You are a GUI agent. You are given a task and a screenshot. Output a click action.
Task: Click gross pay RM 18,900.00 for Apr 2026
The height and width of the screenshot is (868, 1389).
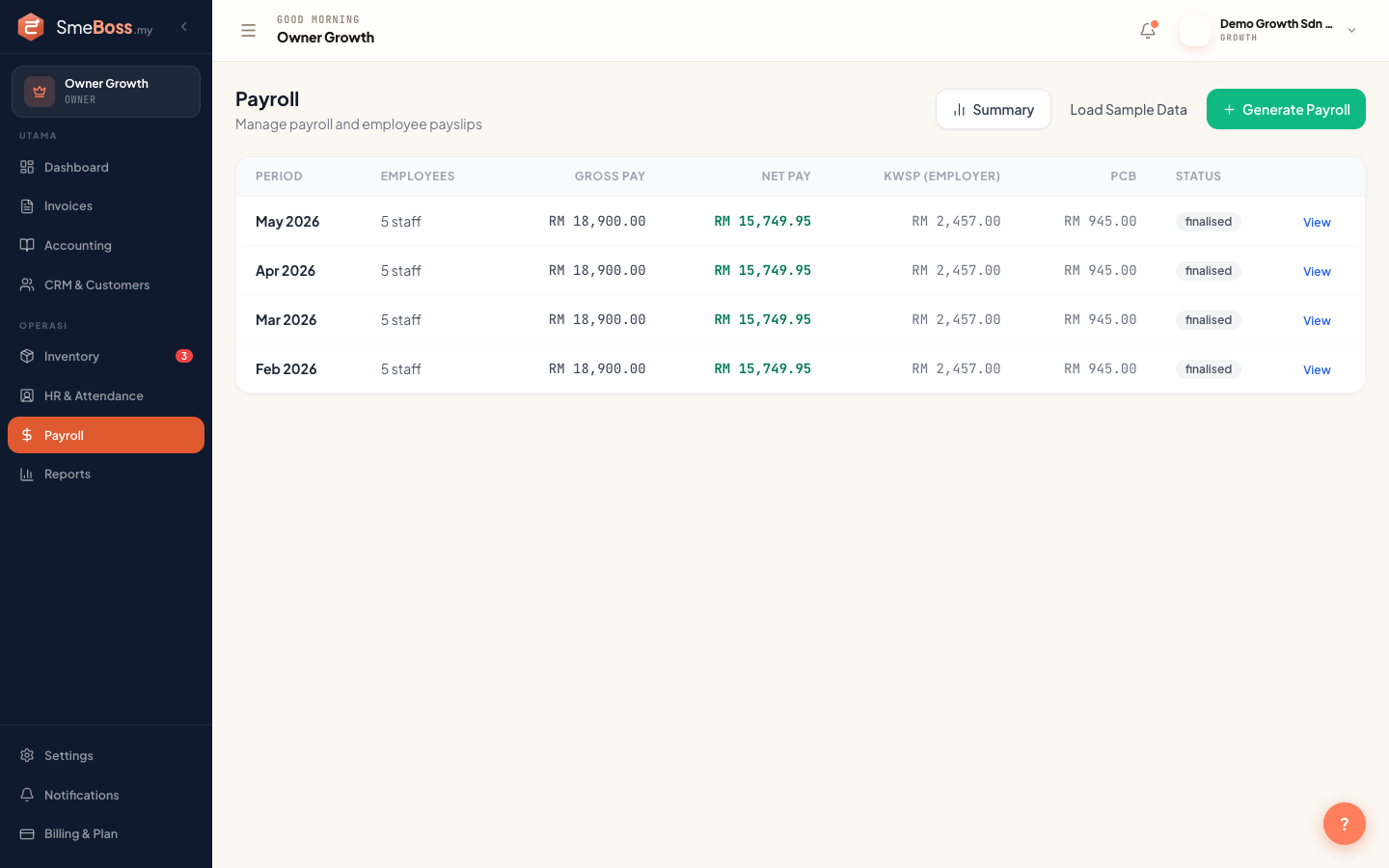(x=597, y=270)
